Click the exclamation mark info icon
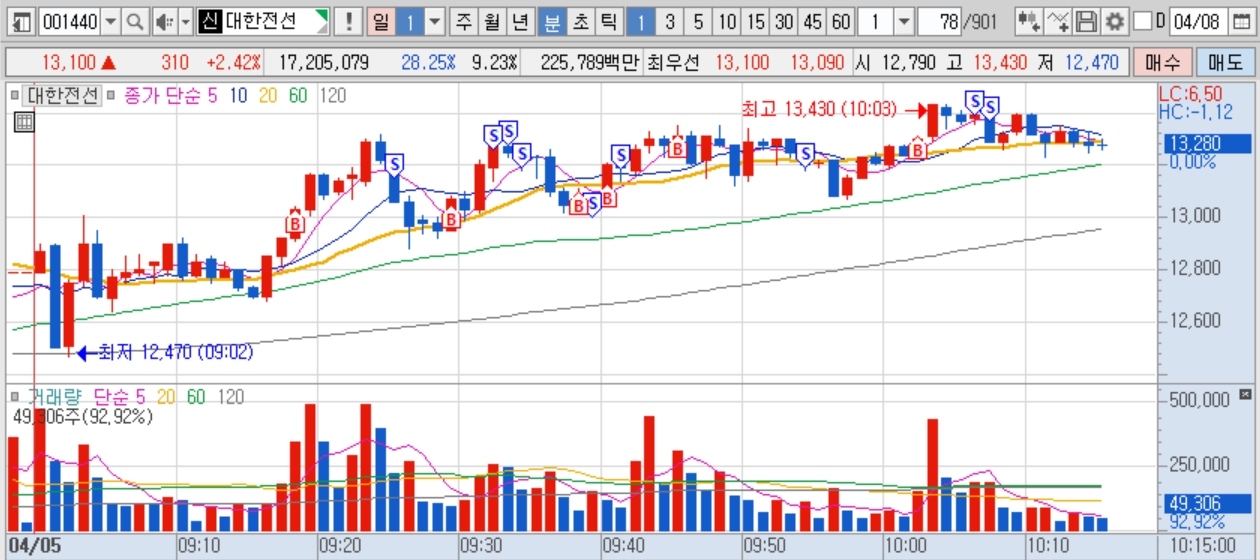 click(348, 21)
